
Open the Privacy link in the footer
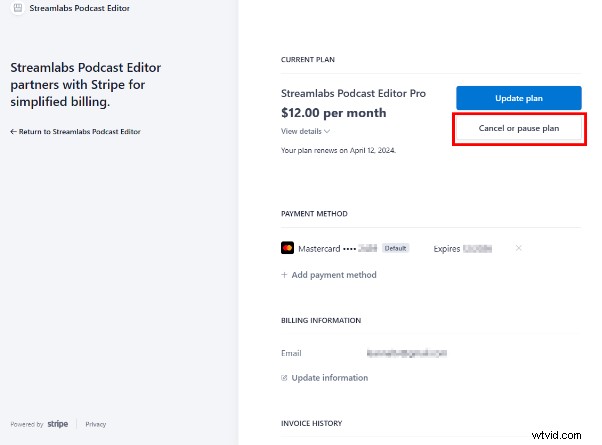pyautogui.click(x=96, y=424)
